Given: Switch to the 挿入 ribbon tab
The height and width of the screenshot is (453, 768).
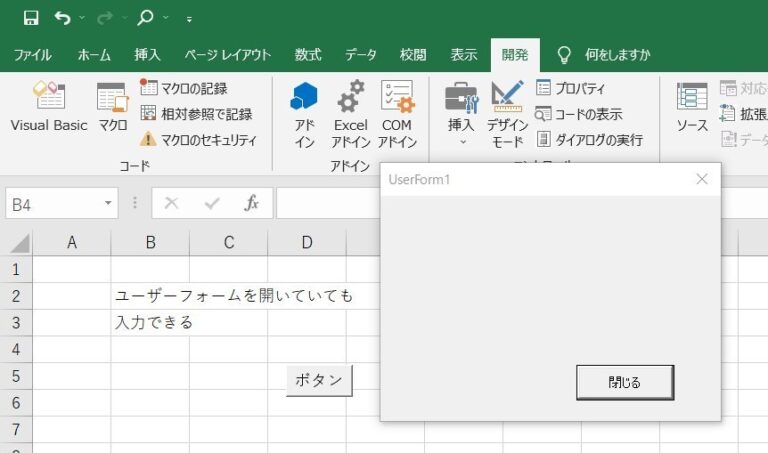Looking at the screenshot, I should 147,54.
